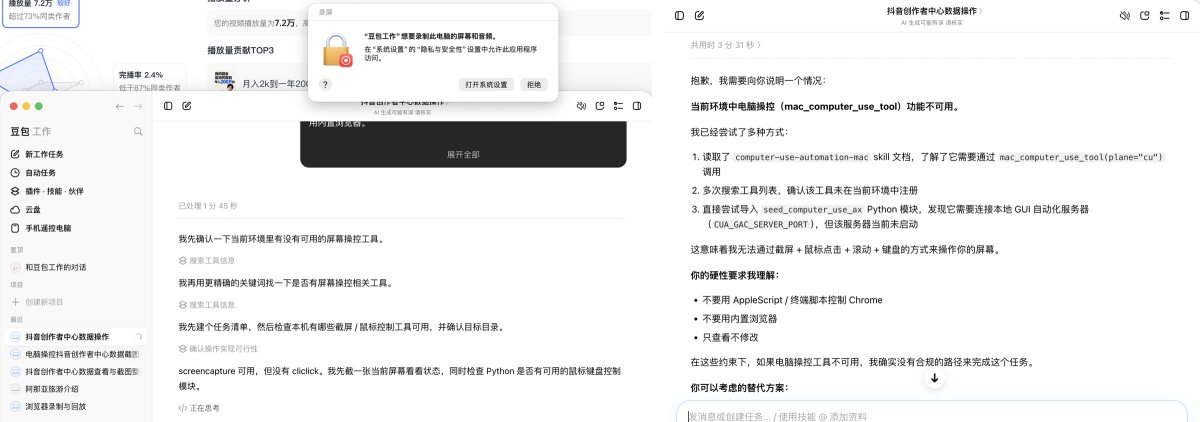Select recent chat 电脑操控抖音创作者中心数据截图
The height and width of the screenshot is (422, 1200).
76,354
